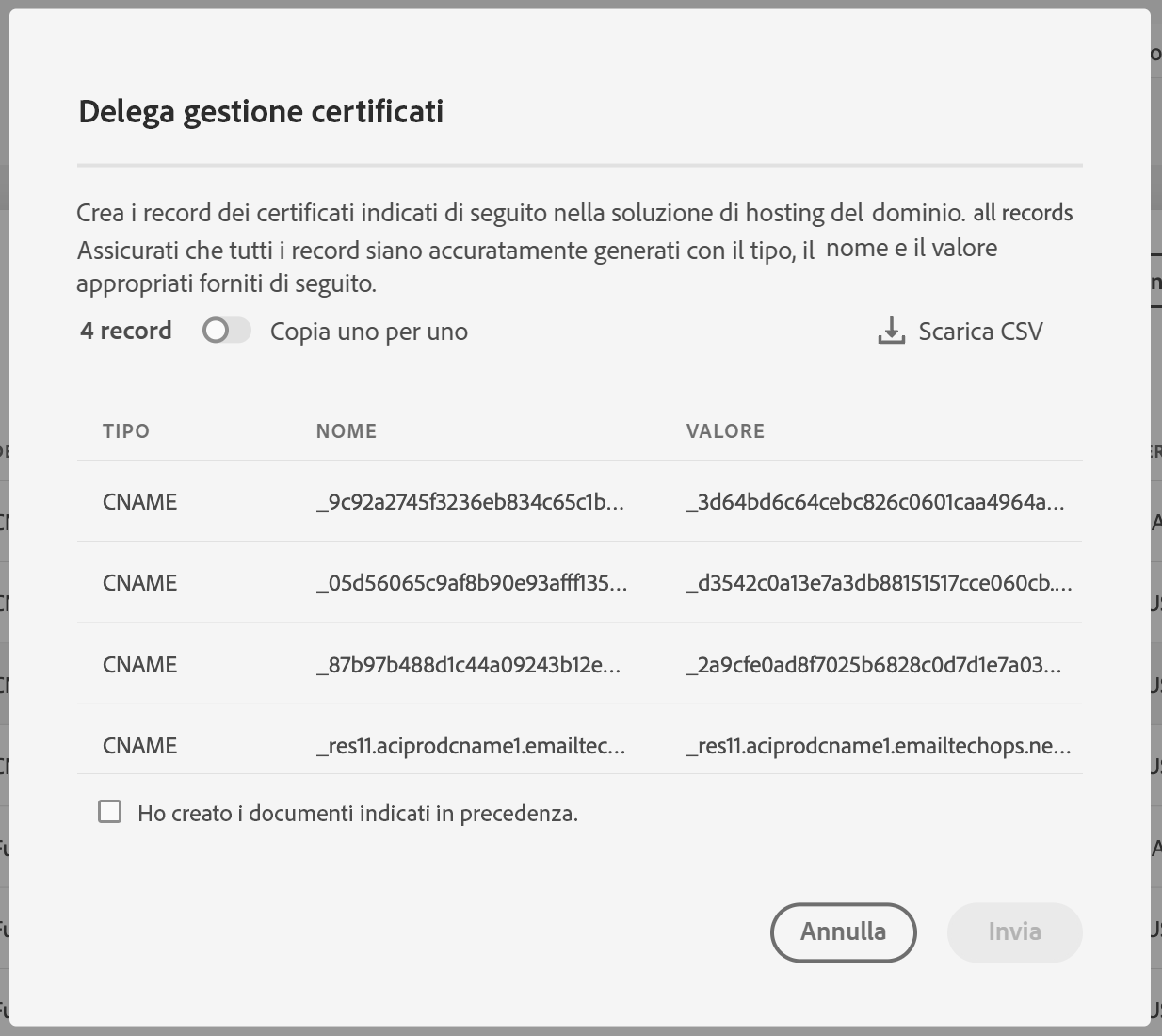Click record name _res11.aciprodcname1.emailtec
The height and width of the screenshot is (1036, 1162).
(x=471, y=746)
